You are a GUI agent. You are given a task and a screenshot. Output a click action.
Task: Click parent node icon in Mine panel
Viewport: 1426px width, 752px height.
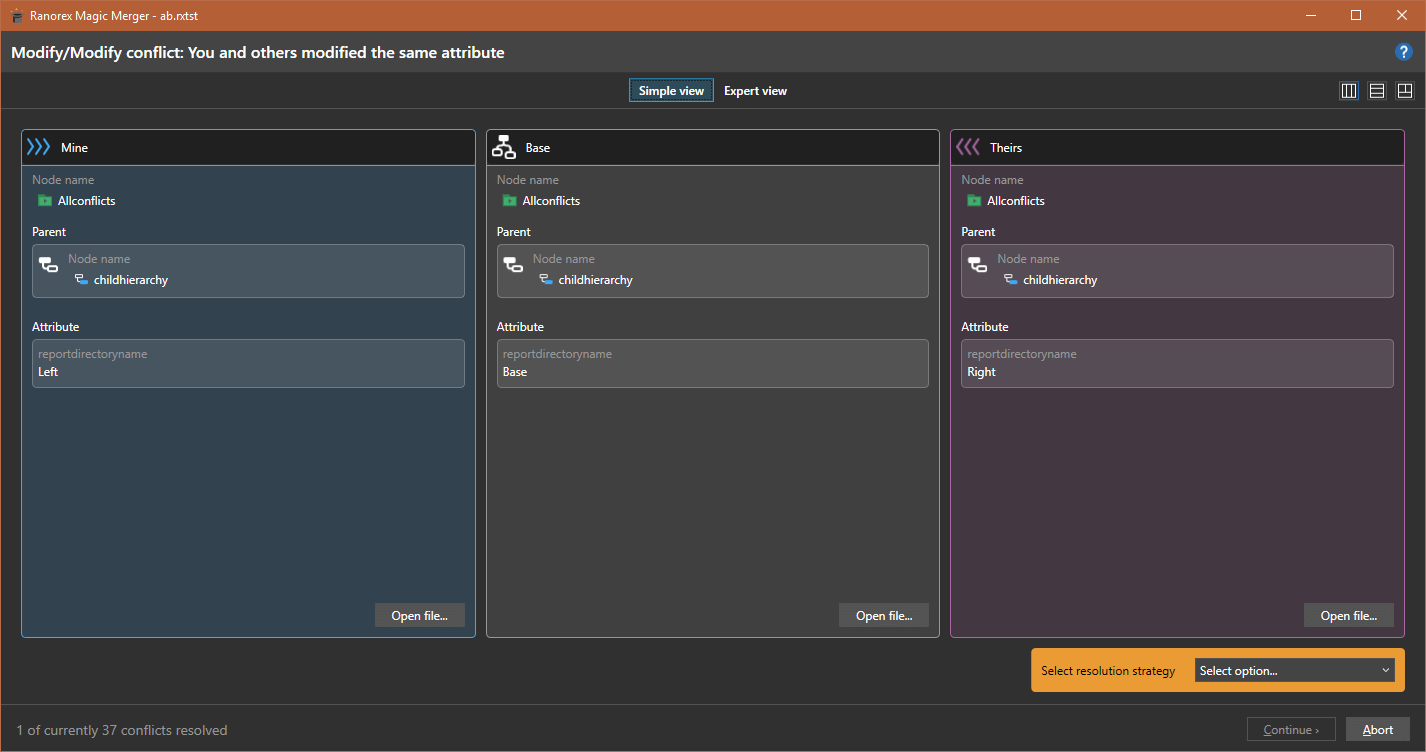49,265
